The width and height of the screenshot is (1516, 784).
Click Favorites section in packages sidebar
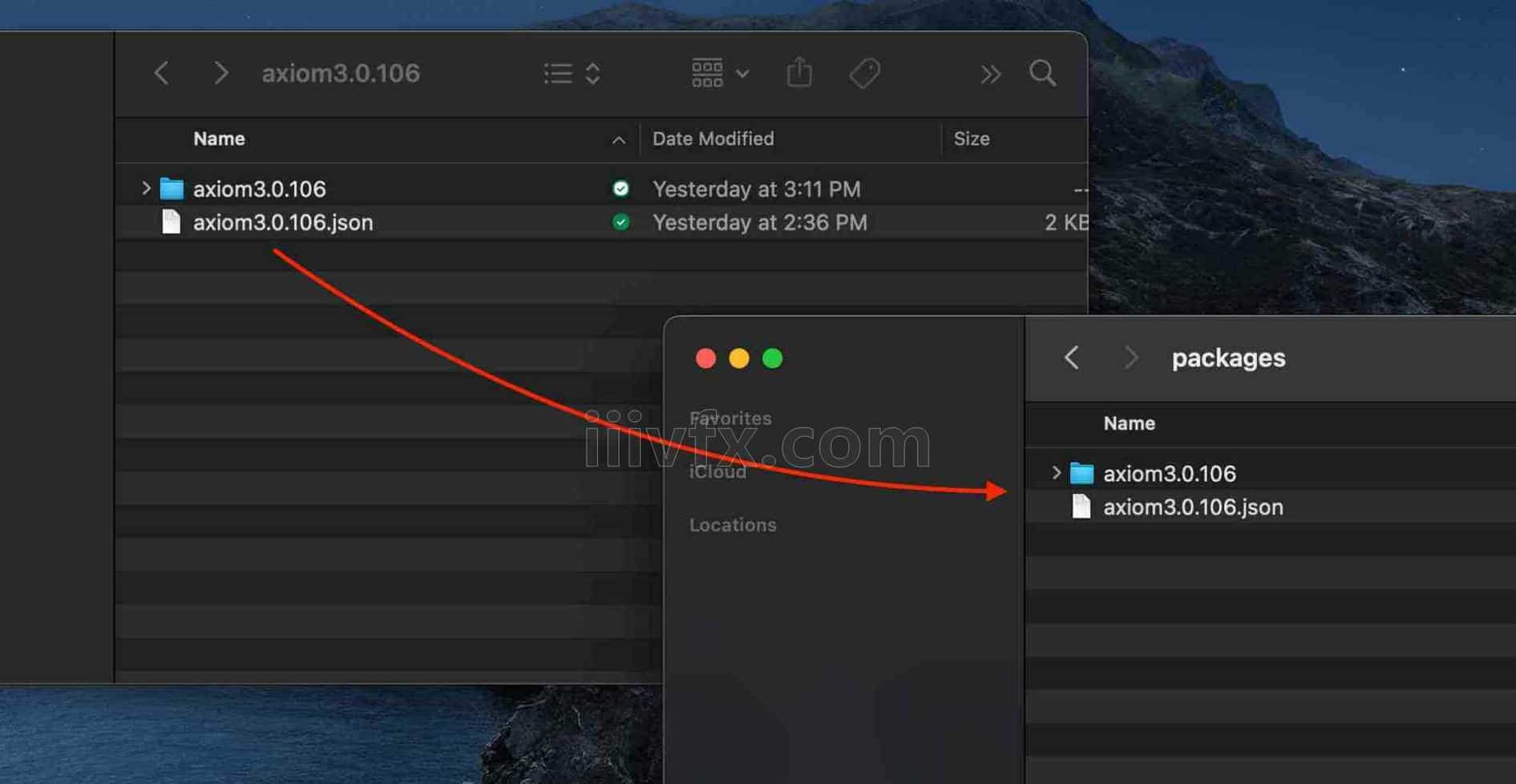click(x=730, y=418)
